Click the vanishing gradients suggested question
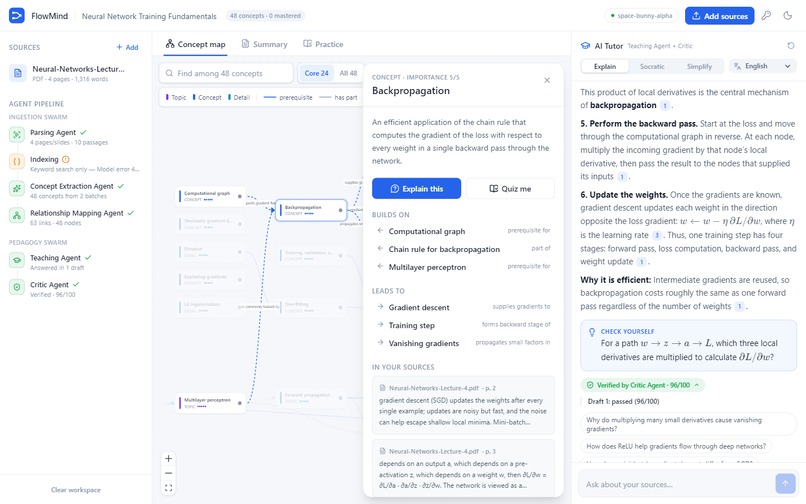This screenshot has width=806, height=504. coord(688,424)
